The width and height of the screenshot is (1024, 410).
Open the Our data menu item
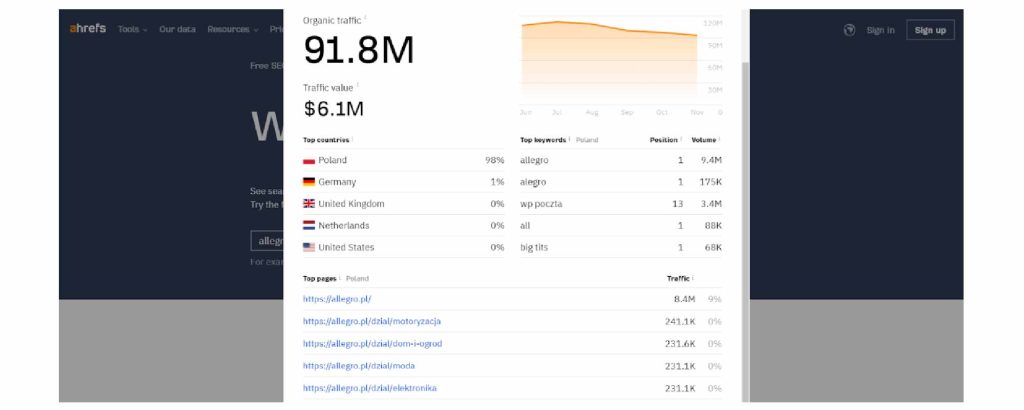(x=177, y=29)
